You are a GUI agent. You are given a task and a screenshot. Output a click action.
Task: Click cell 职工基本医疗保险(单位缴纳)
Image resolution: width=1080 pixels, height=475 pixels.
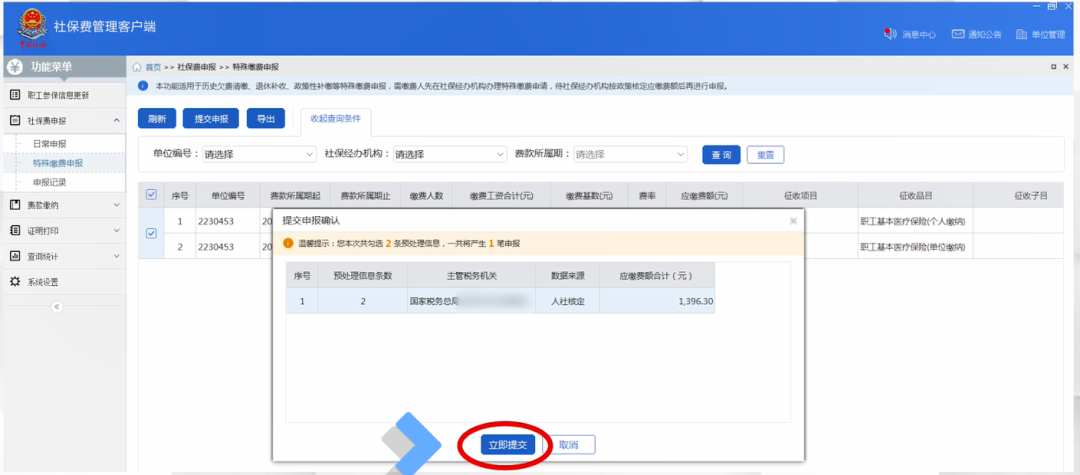913,246
